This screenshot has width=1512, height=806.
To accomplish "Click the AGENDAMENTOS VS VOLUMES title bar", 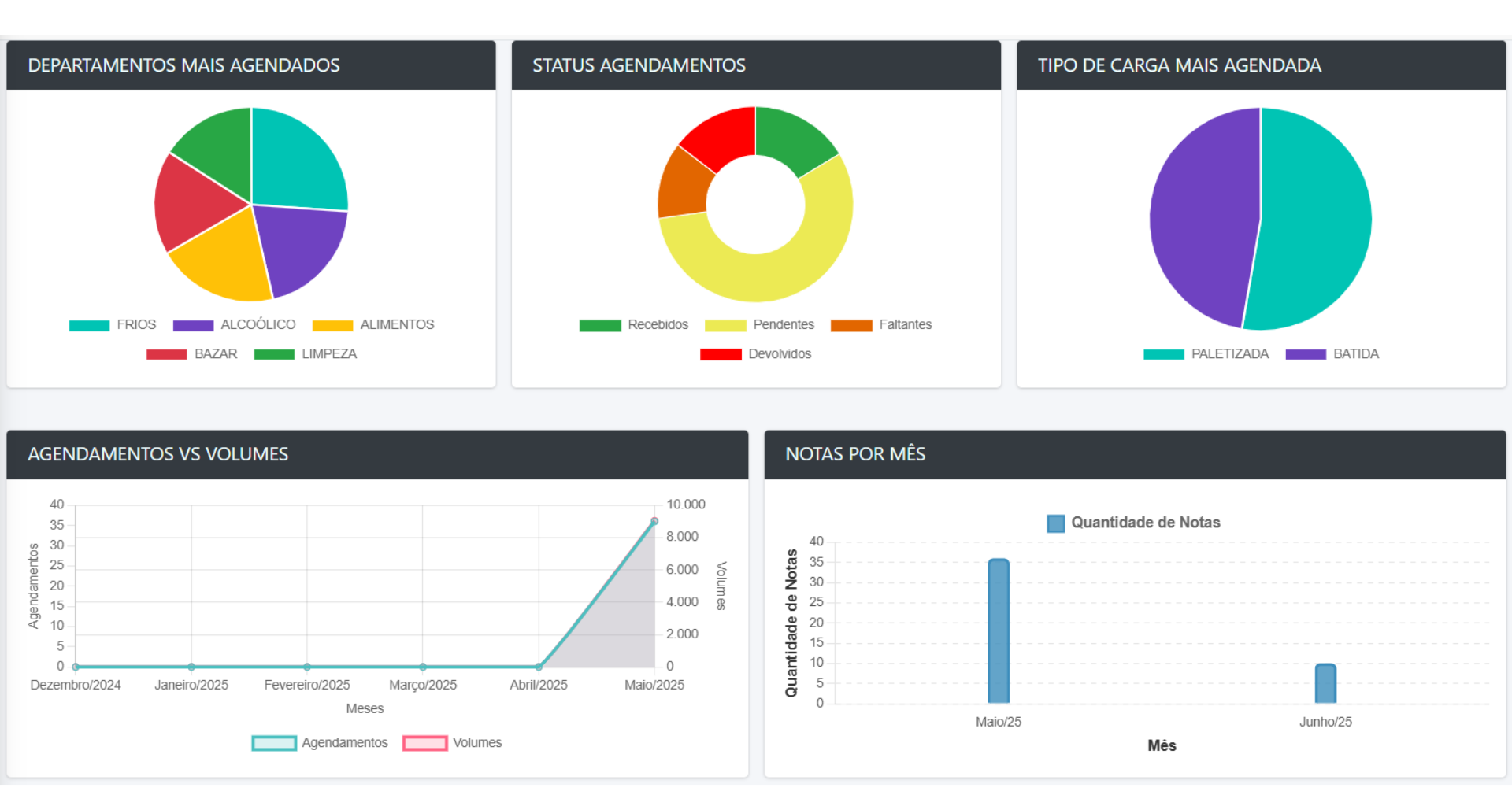I will pos(157,454).
